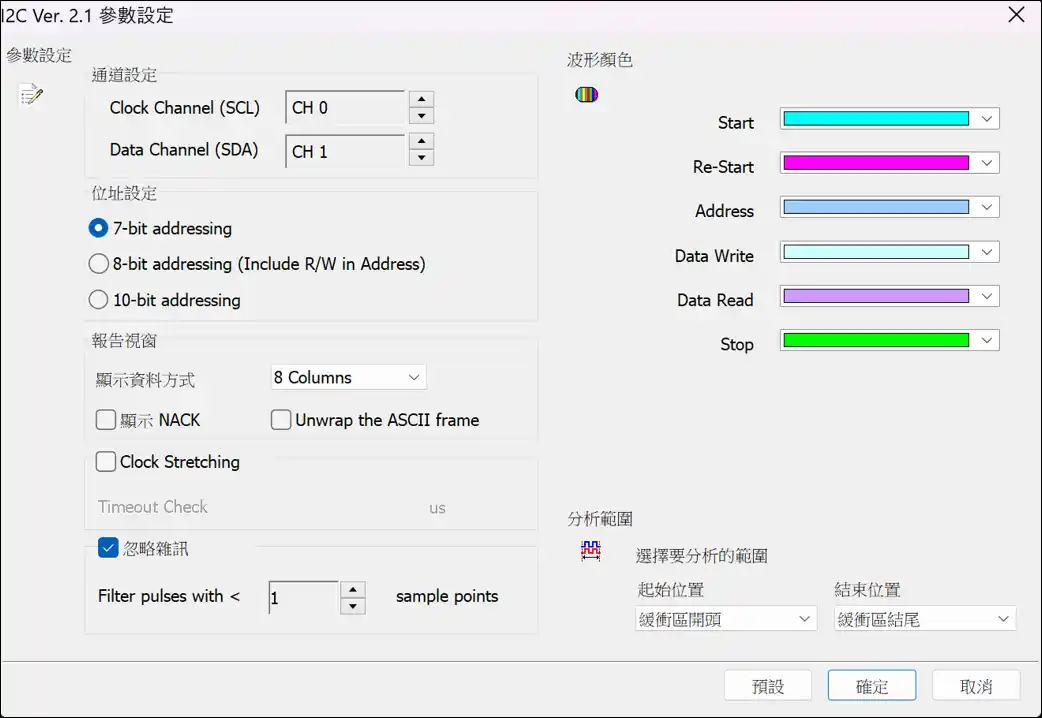Viewport: 1042px width, 718px height.
Task: Expand the 起始位置 dropdown
Action: [x=726, y=619]
